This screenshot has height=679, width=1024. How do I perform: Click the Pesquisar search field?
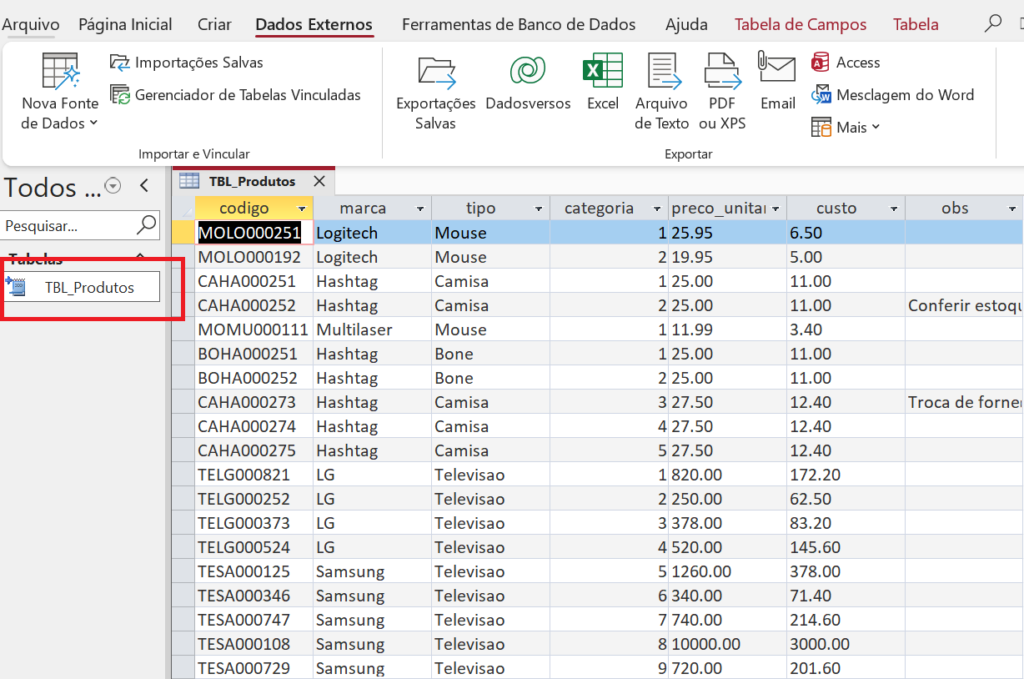click(x=68, y=226)
